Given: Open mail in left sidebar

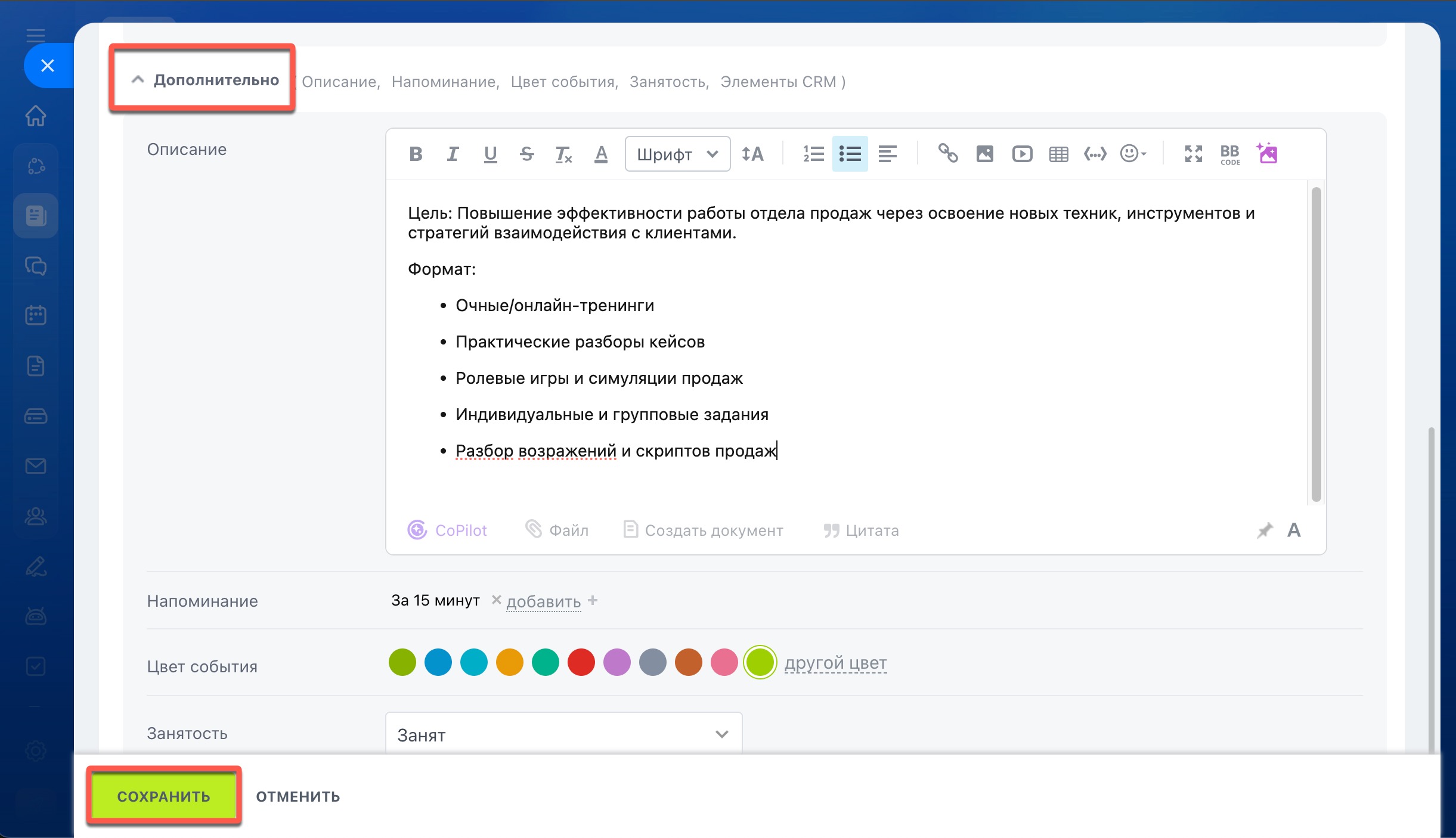Looking at the screenshot, I should coord(36,465).
